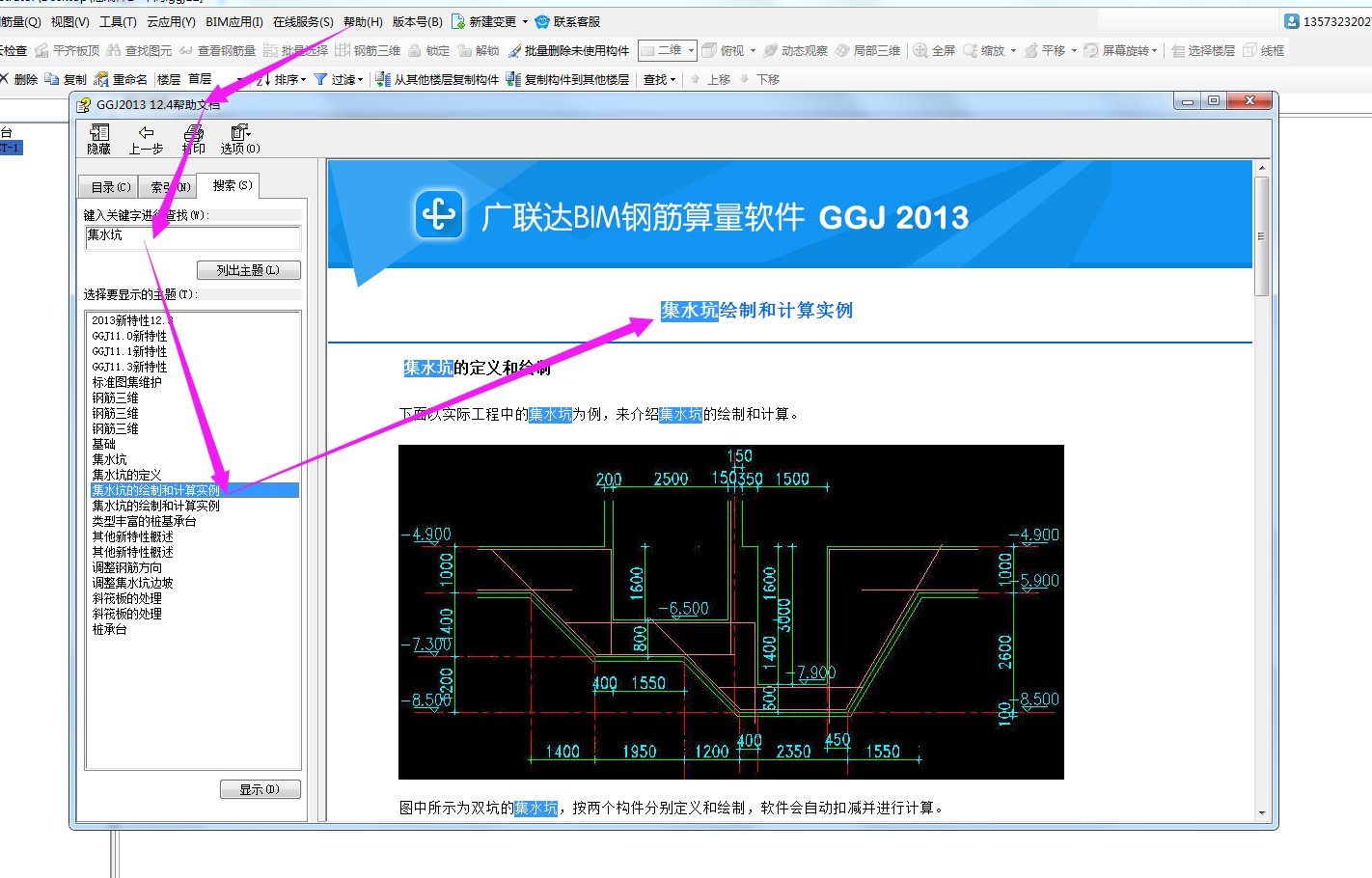Select topic 集水坑的定义

126,475
